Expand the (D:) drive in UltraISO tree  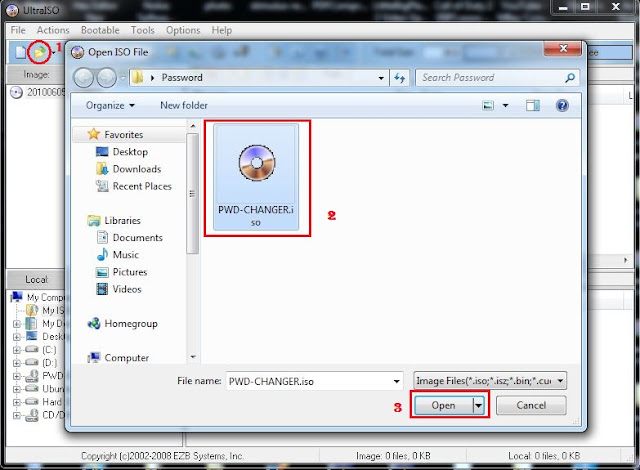[17, 363]
